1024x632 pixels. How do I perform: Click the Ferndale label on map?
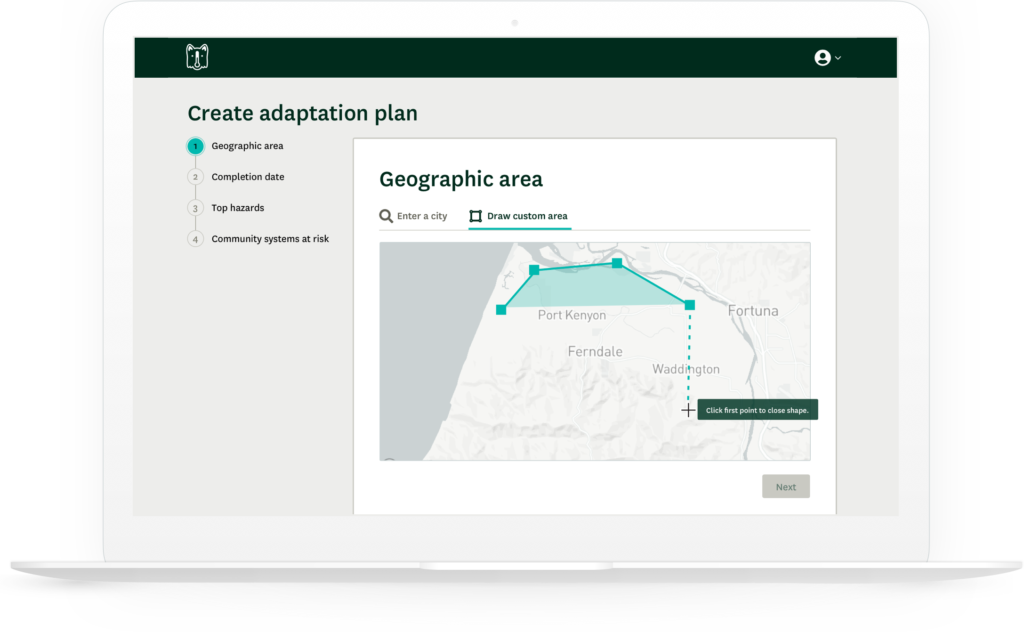(595, 352)
